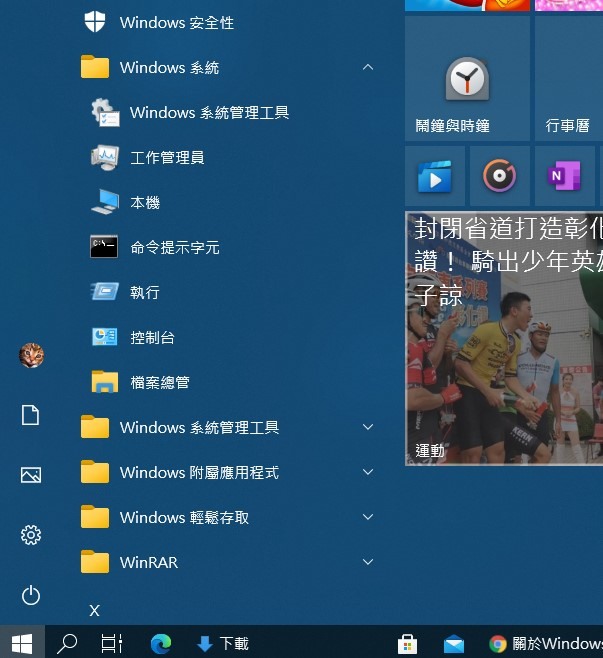Select the Windows 安全性 label text
603x658 pixels.
177,22
